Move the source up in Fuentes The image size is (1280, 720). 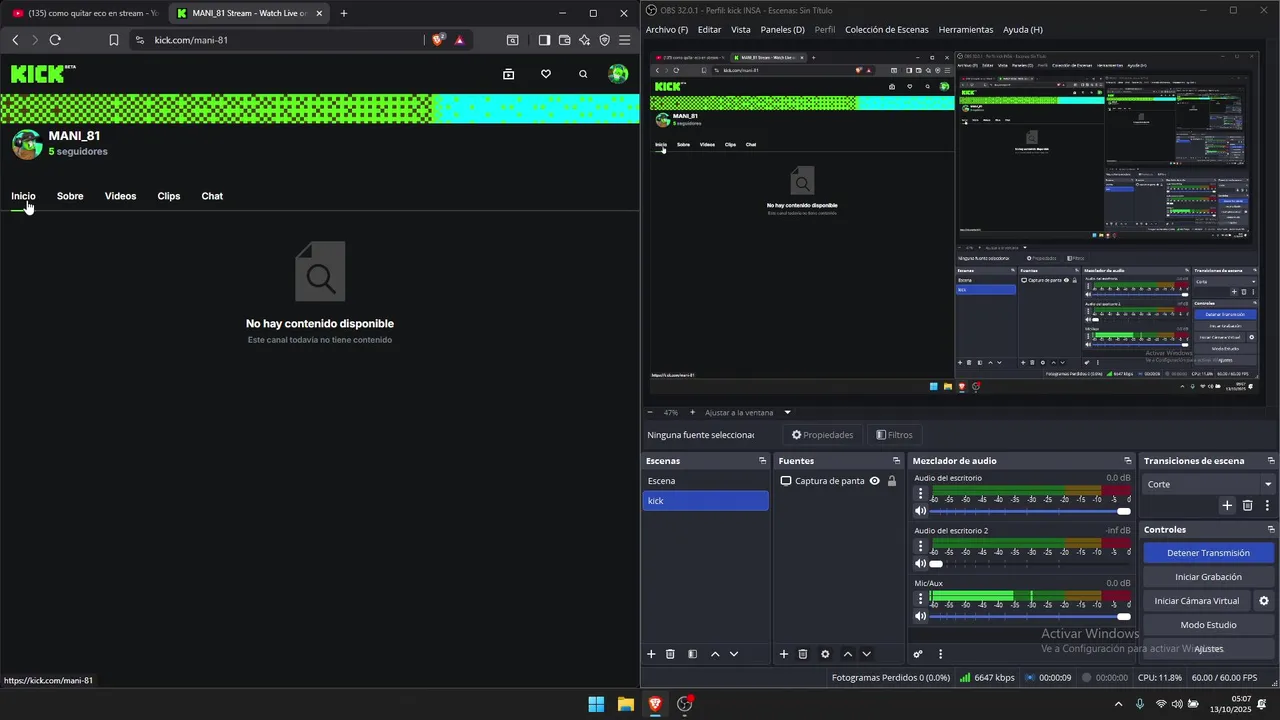coord(848,654)
